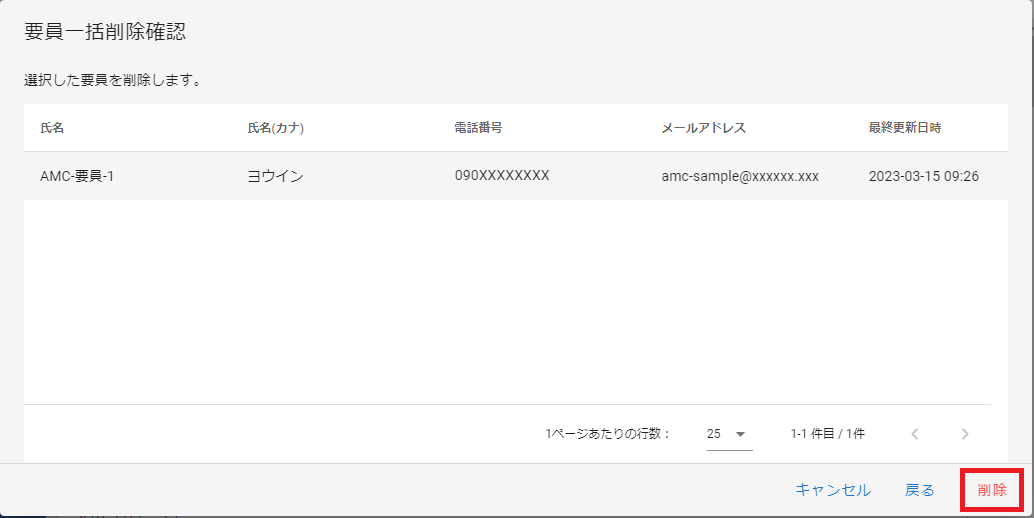Click the next page chevron icon
Image resolution: width=1034 pixels, height=518 pixels.
pos(965,434)
